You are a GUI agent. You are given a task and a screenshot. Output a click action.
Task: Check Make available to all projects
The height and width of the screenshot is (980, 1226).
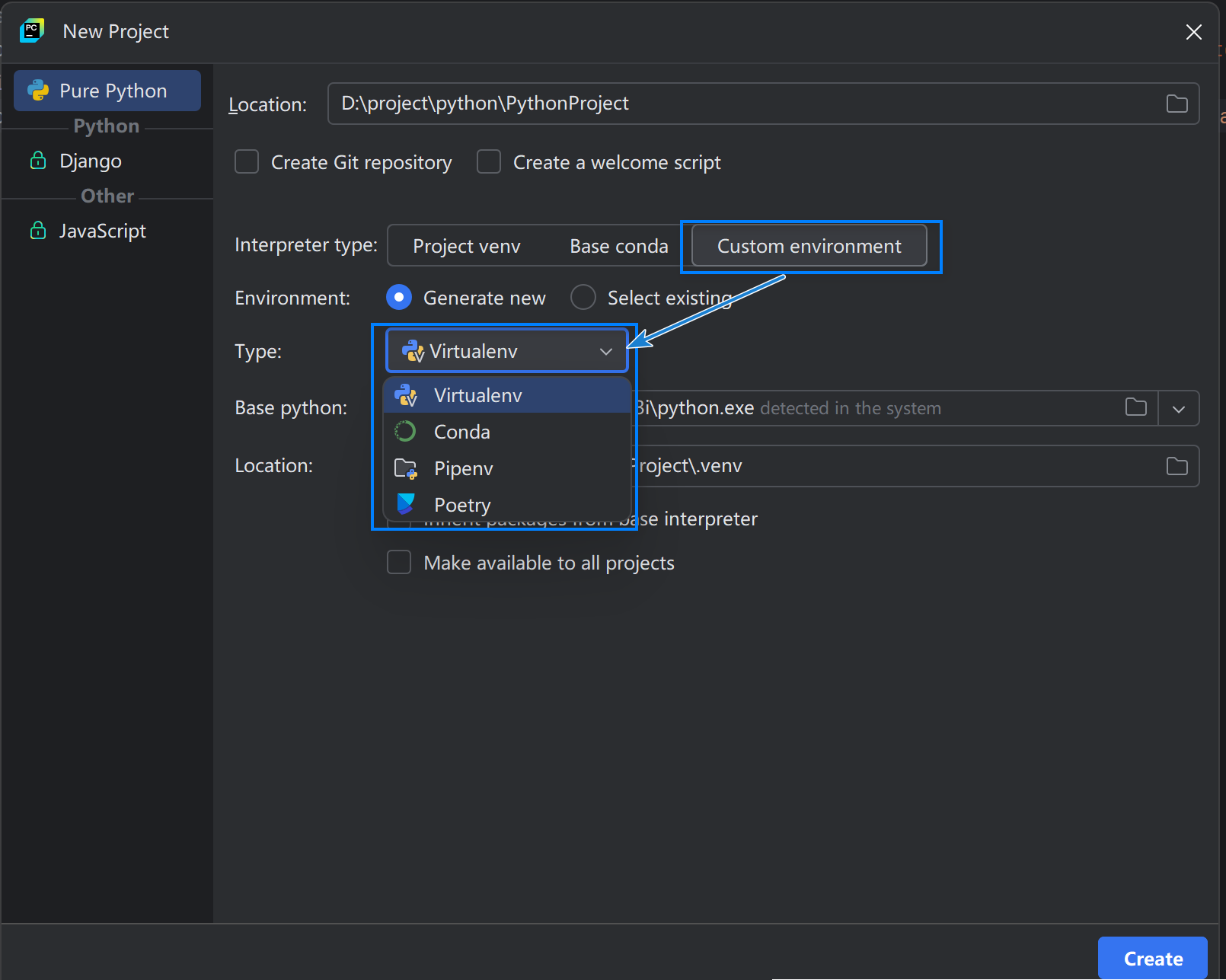[x=399, y=562]
